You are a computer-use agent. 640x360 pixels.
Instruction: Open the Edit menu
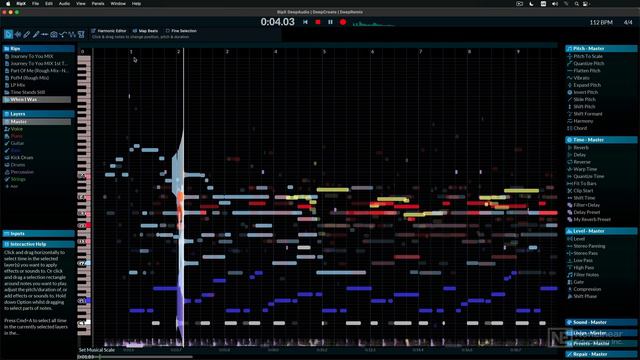pyautogui.click(x=49, y=4)
